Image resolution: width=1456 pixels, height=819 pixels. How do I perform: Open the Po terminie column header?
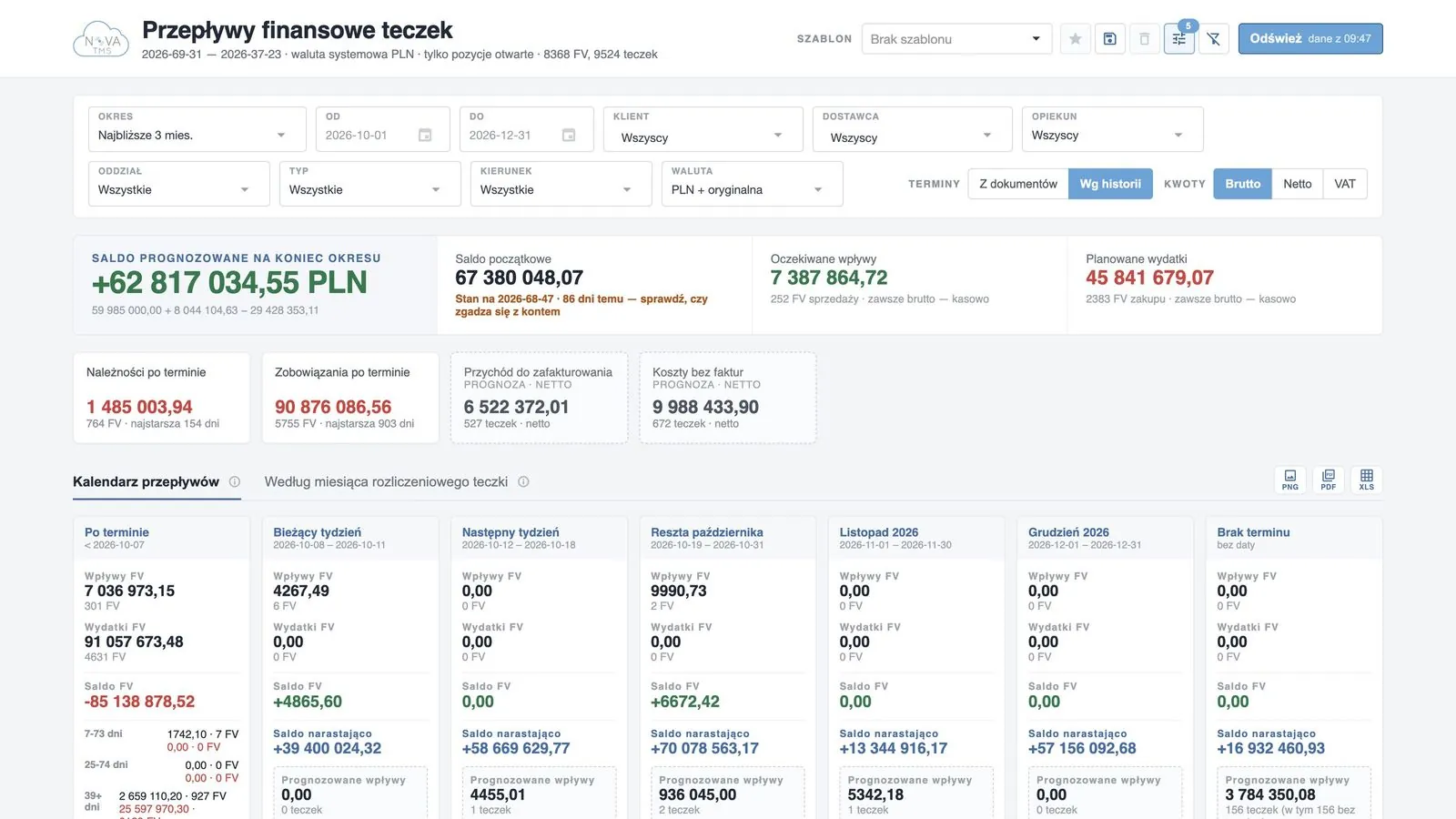tap(161, 538)
